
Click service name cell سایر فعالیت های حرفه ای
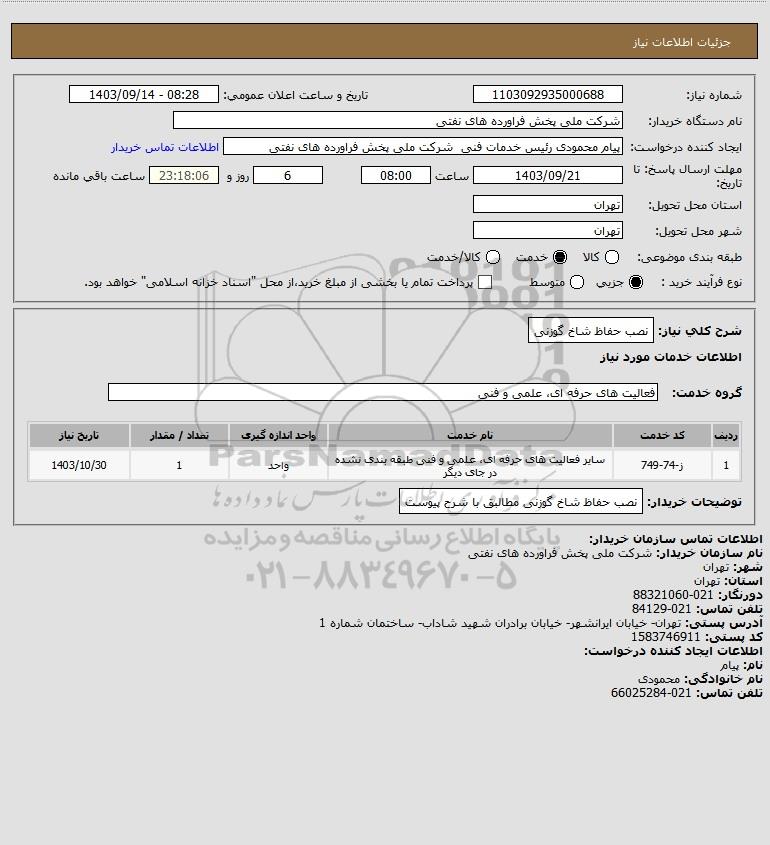pyautogui.click(x=470, y=465)
